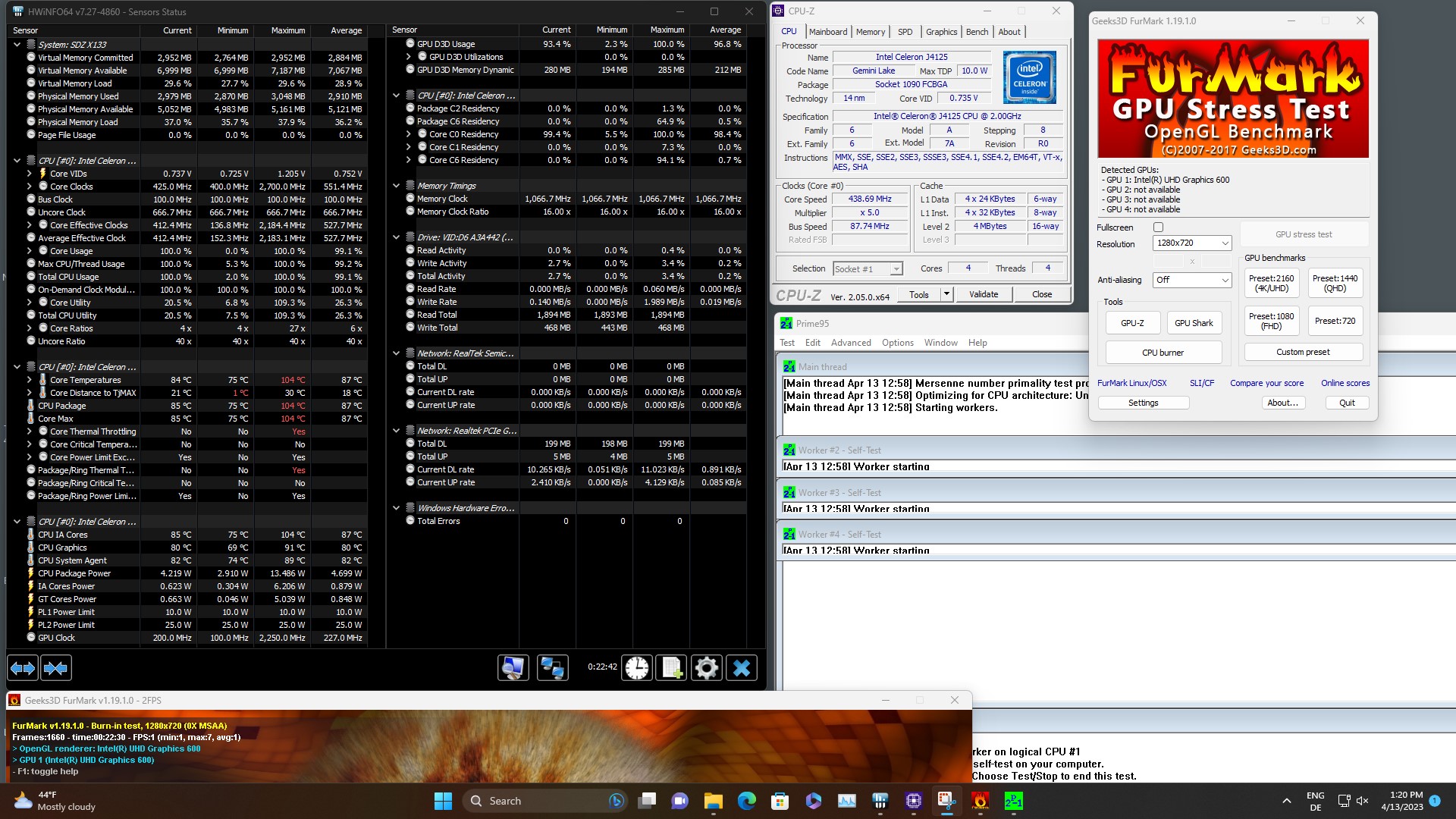1456x819 pixels.
Task: Open FurMark Settings button
Action: point(1143,403)
